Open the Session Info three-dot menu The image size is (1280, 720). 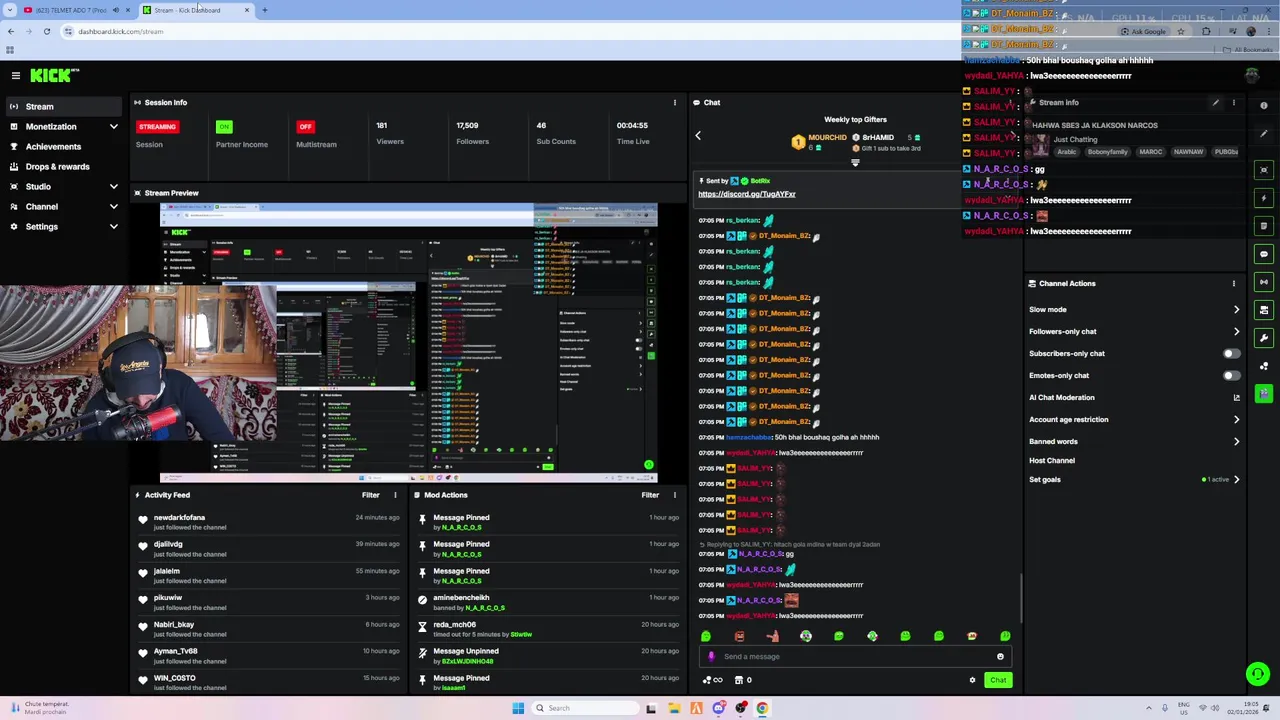point(674,102)
